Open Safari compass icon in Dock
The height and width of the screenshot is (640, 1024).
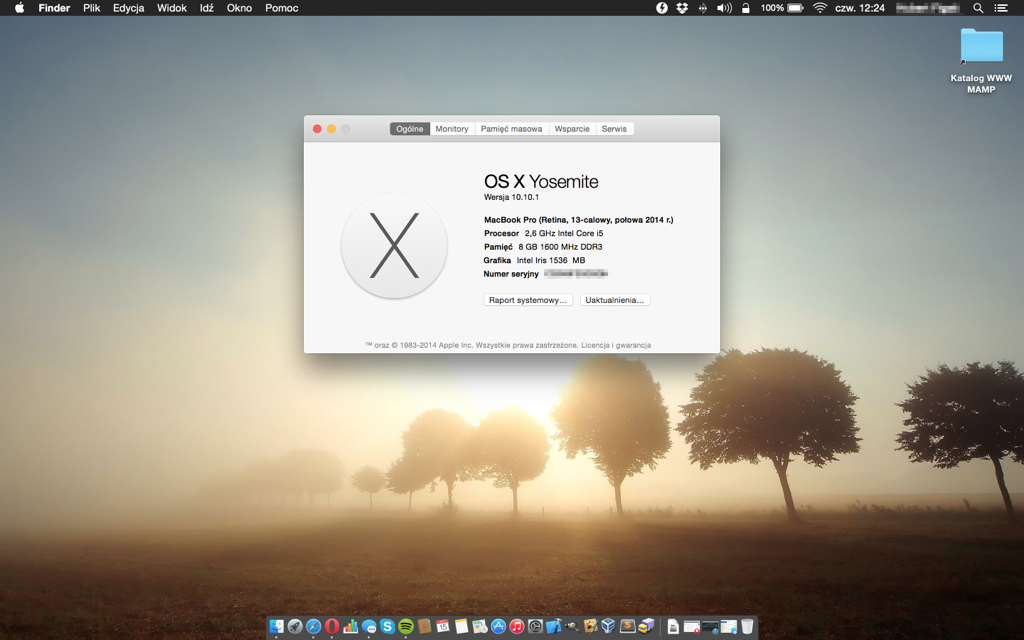(x=313, y=626)
